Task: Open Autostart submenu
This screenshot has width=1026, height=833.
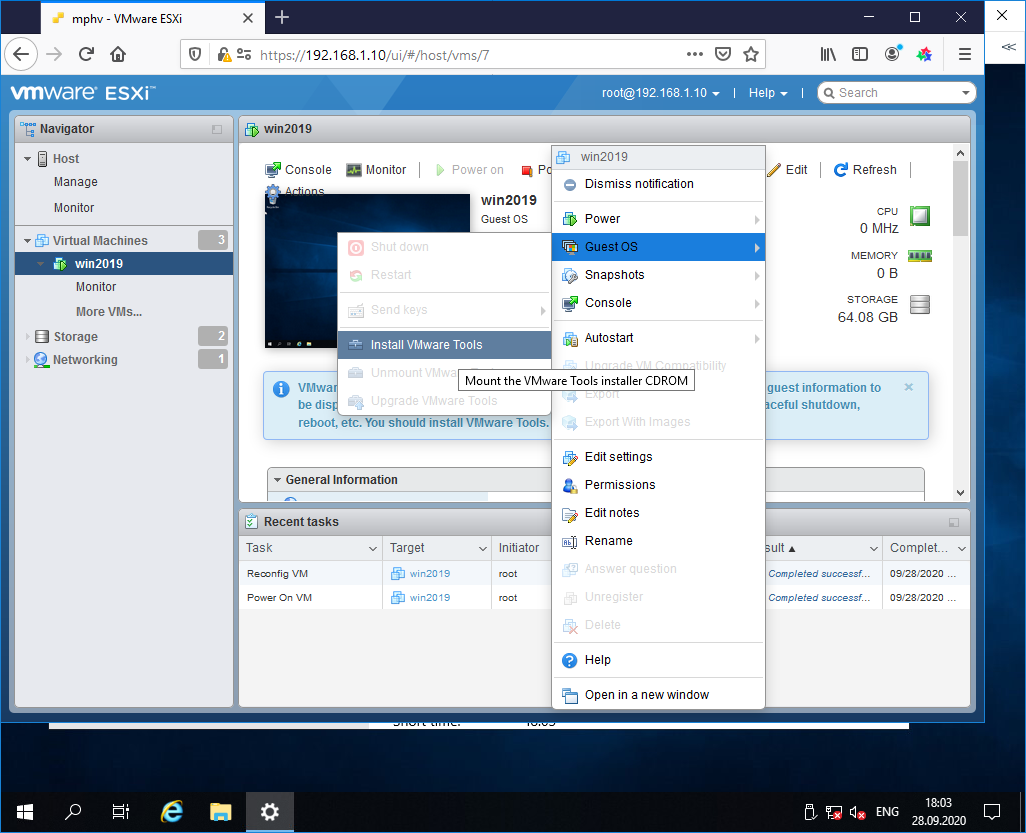Action: pyautogui.click(x=658, y=338)
